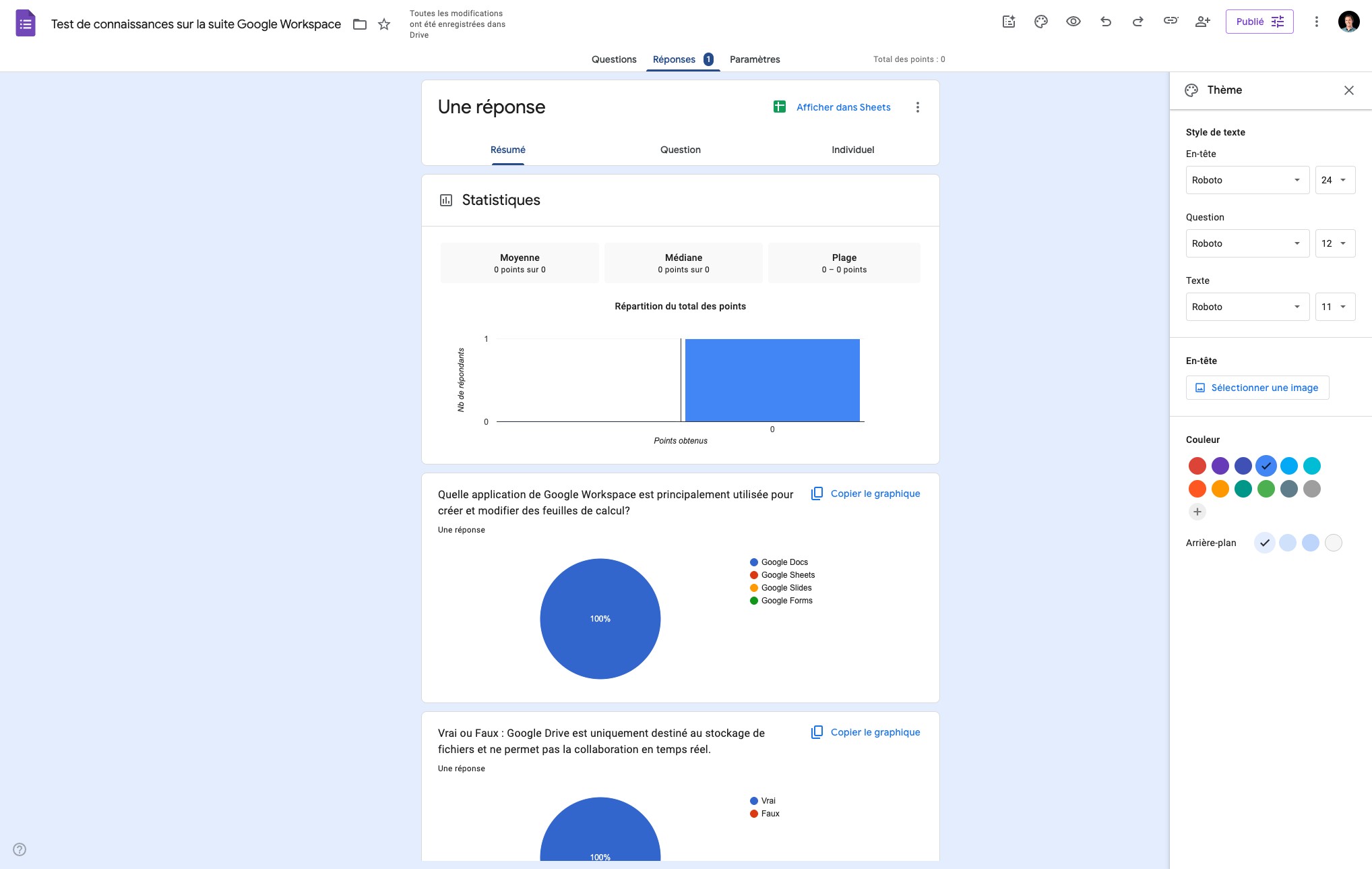Click the Publié button
The image size is (1372, 869).
coord(1259,22)
